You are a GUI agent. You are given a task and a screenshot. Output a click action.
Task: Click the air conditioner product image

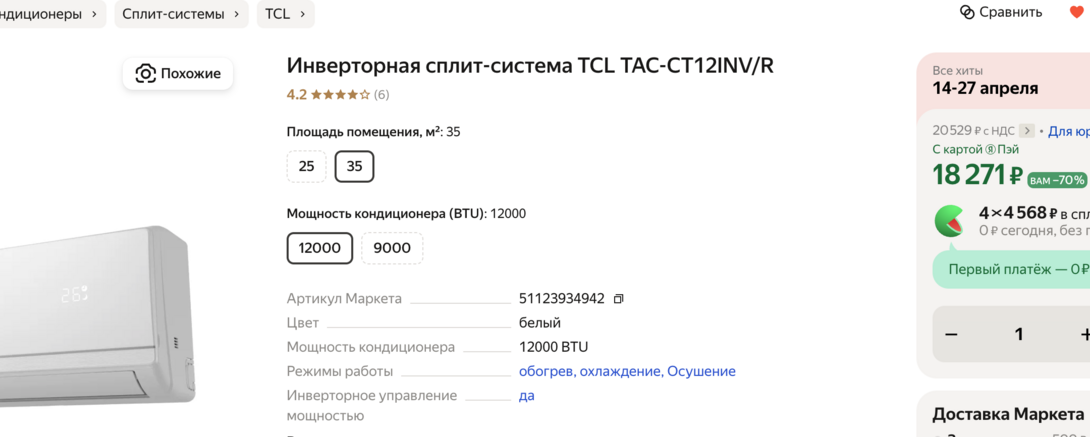pos(95,310)
